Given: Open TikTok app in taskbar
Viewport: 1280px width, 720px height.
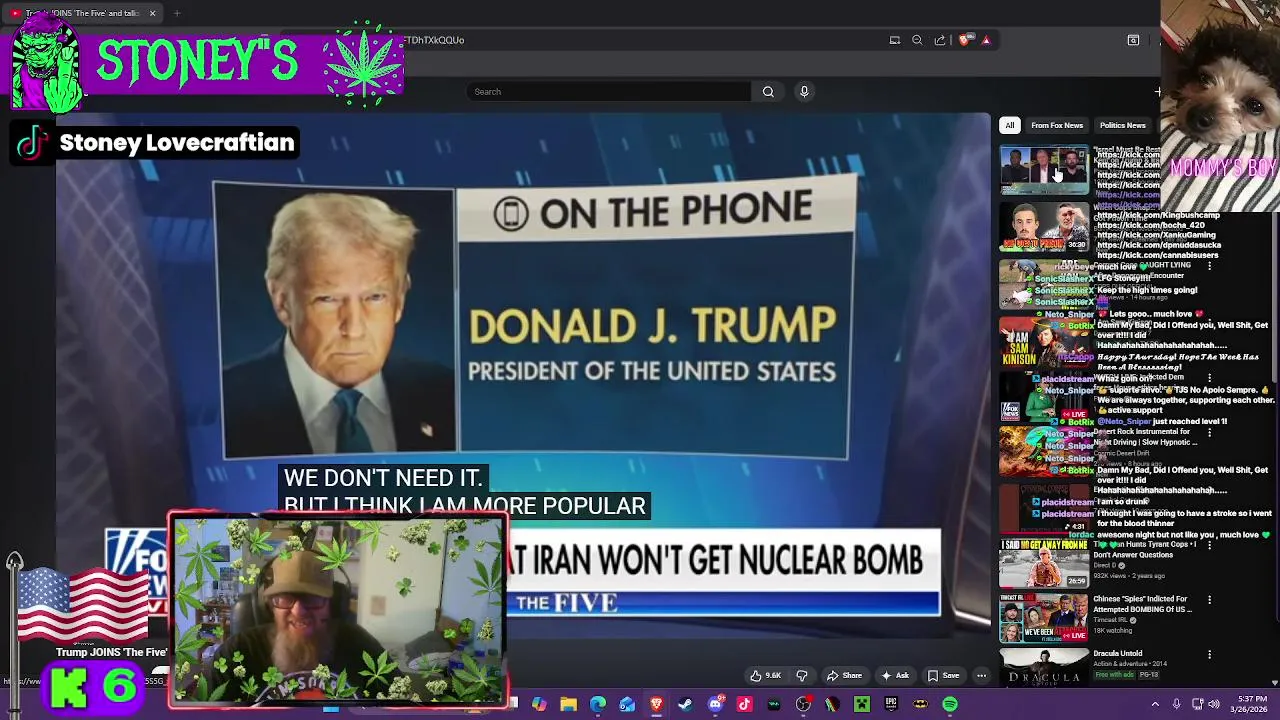Looking at the screenshot, I should tap(744, 704).
